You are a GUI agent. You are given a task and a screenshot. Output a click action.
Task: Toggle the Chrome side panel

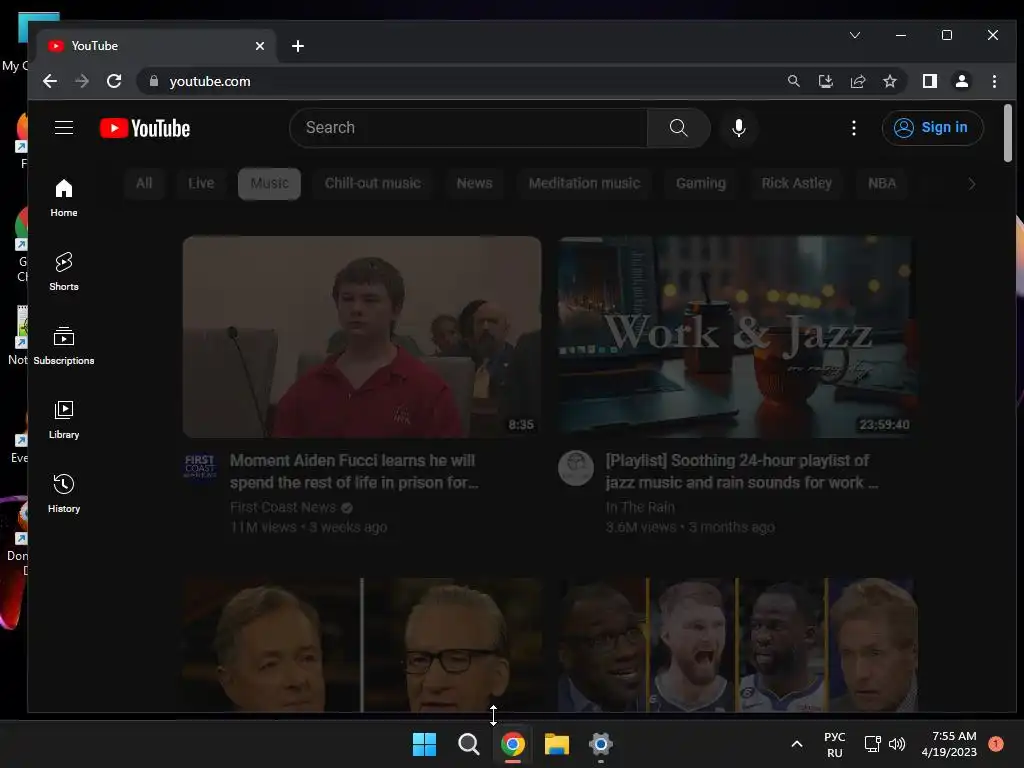point(929,81)
